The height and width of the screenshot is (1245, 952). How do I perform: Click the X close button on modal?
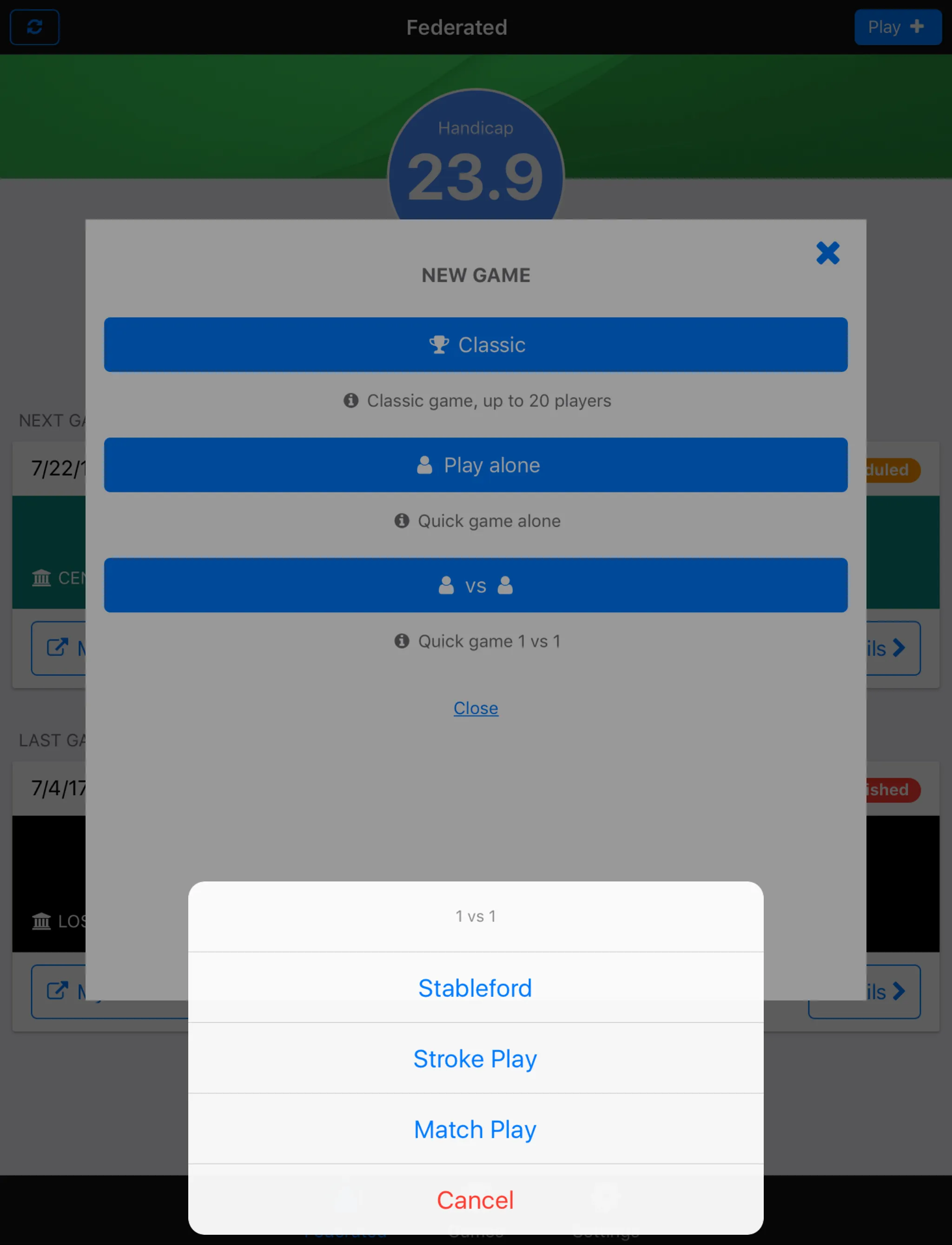(828, 253)
